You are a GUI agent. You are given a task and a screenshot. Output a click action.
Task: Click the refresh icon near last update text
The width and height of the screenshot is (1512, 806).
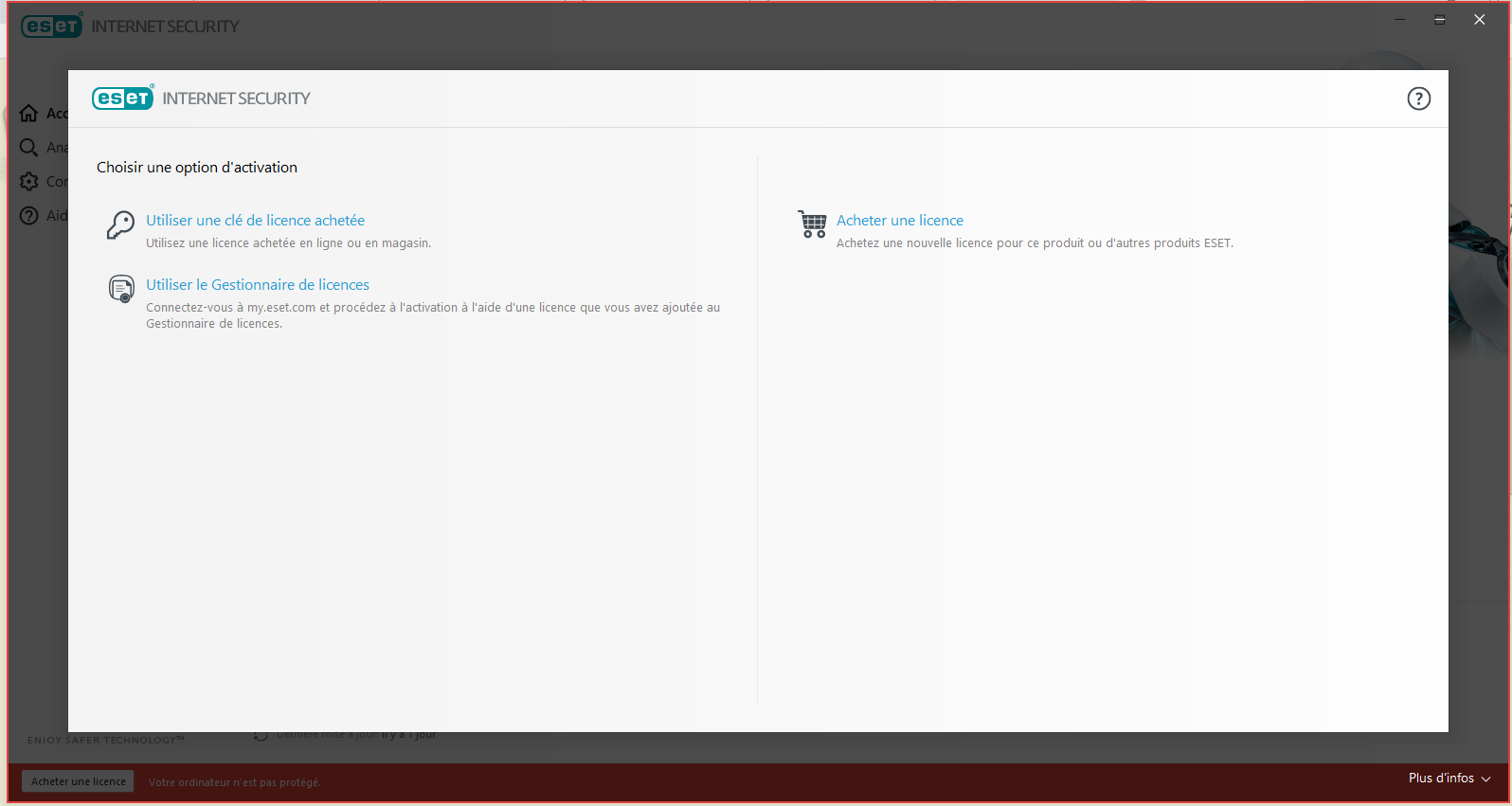[x=261, y=735]
